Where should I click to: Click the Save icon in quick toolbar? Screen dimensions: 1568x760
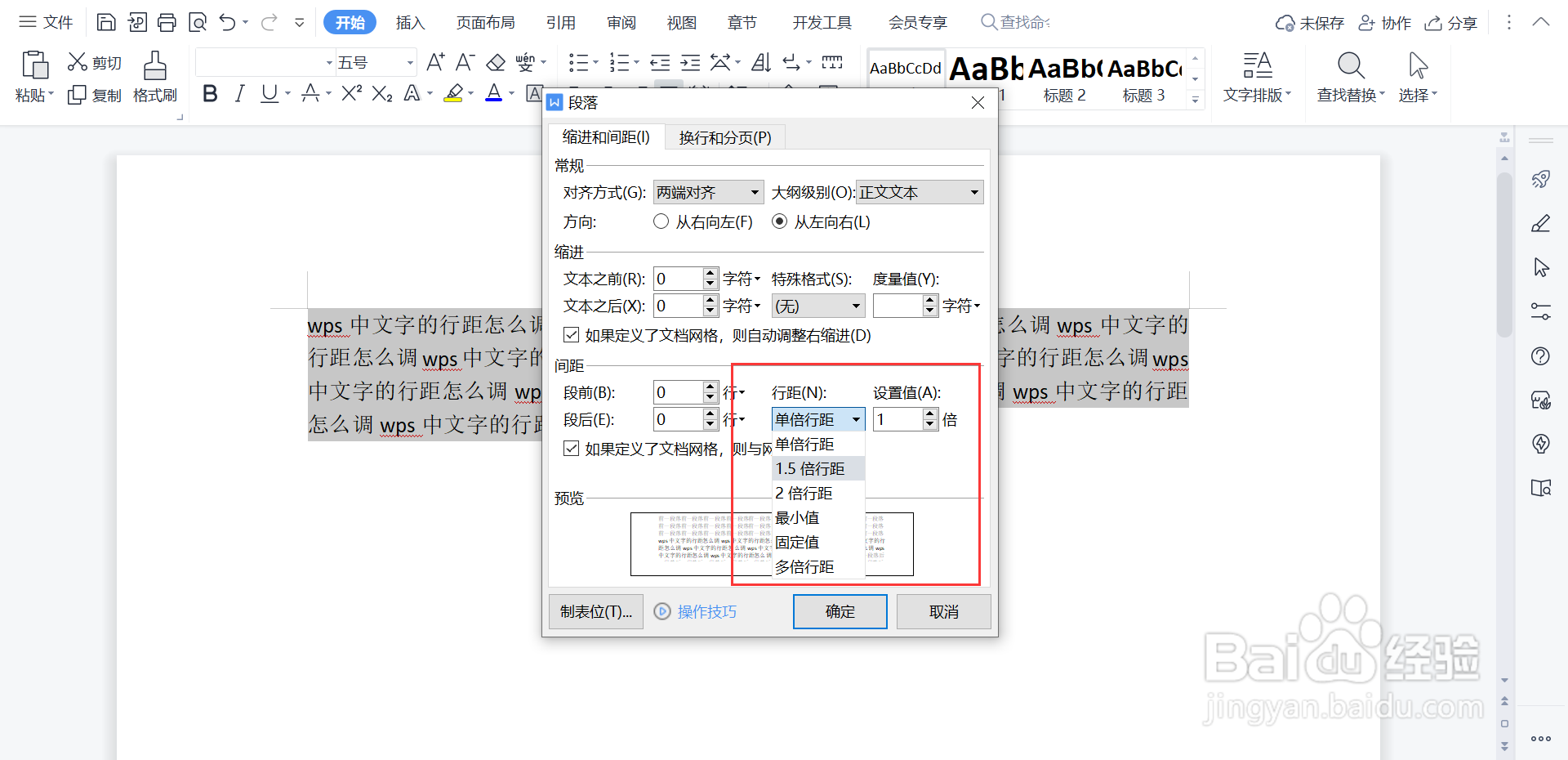pos(106,22)
